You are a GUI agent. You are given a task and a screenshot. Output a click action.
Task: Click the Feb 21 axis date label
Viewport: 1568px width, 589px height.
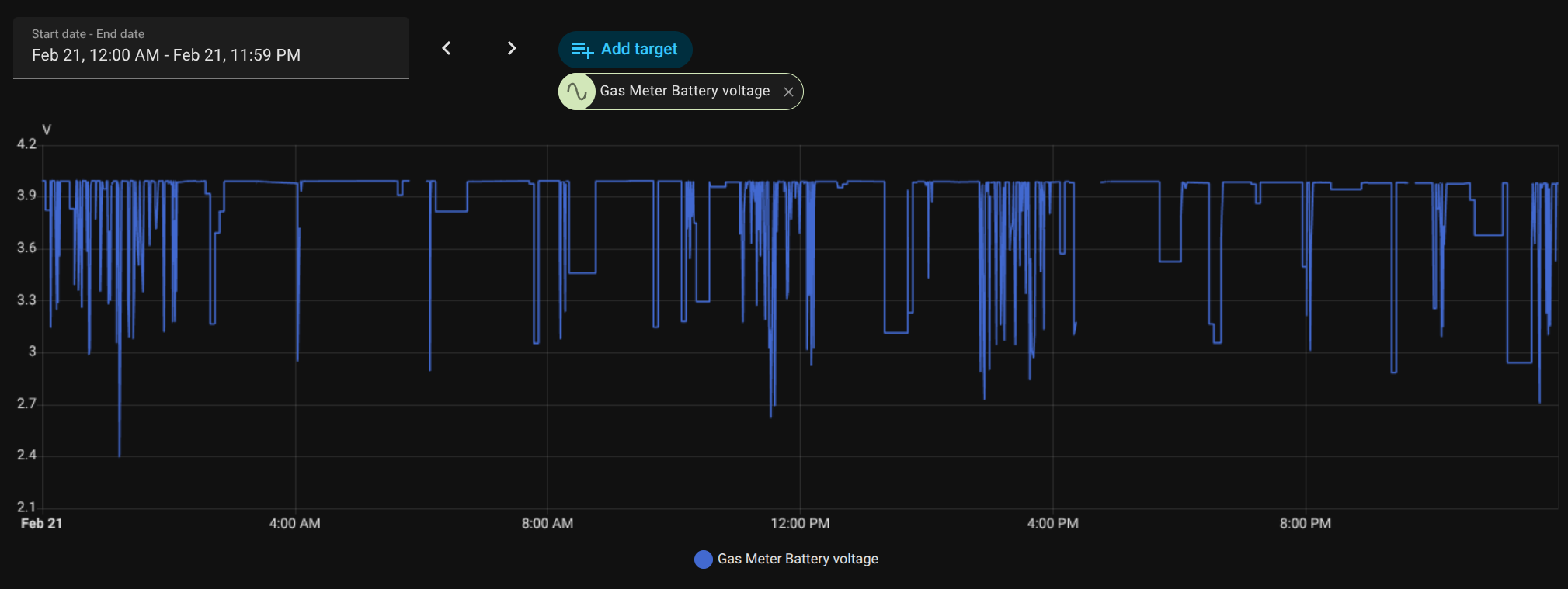(41, 523)
